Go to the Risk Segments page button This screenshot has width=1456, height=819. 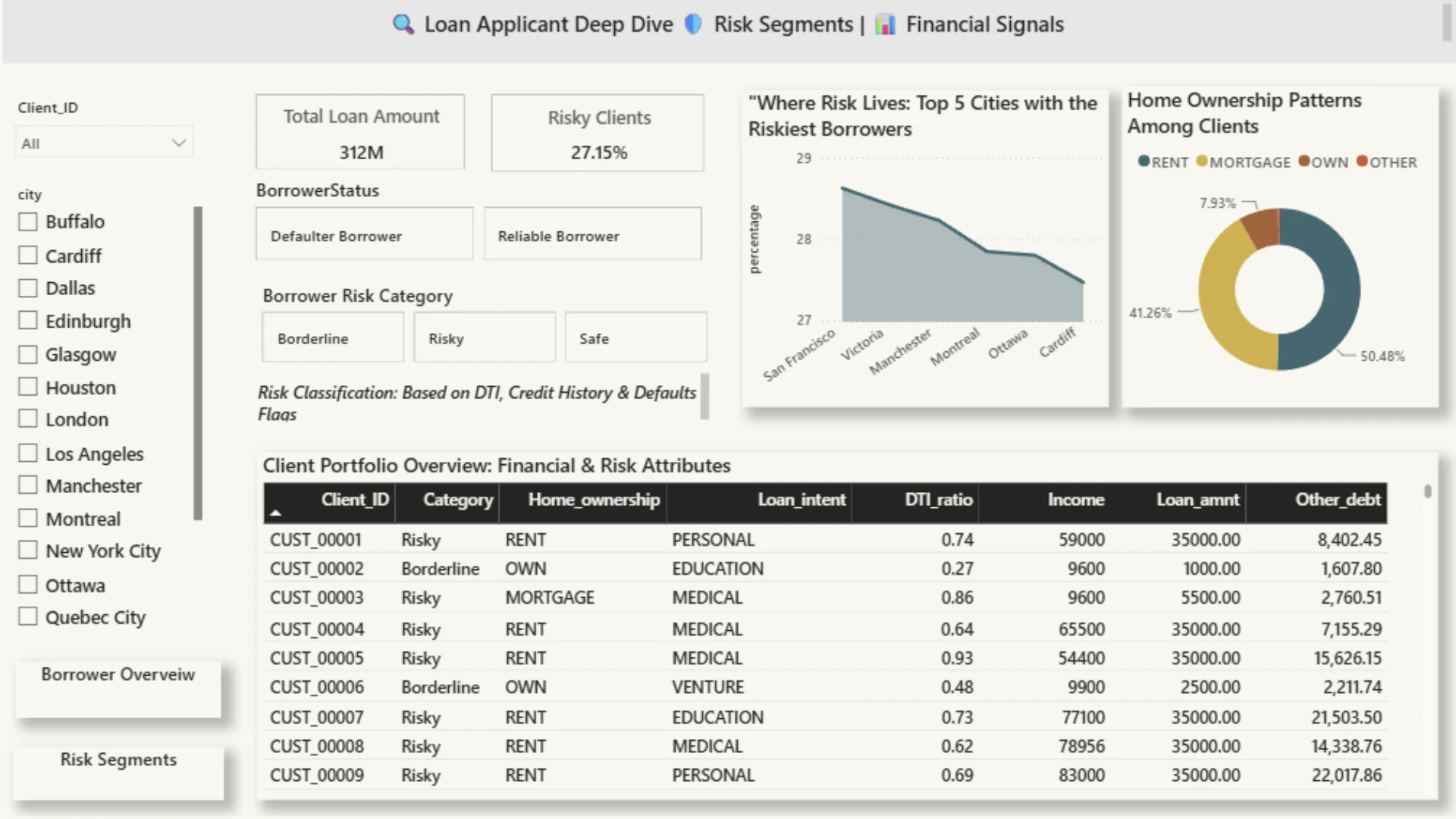[x=118, y=772]
